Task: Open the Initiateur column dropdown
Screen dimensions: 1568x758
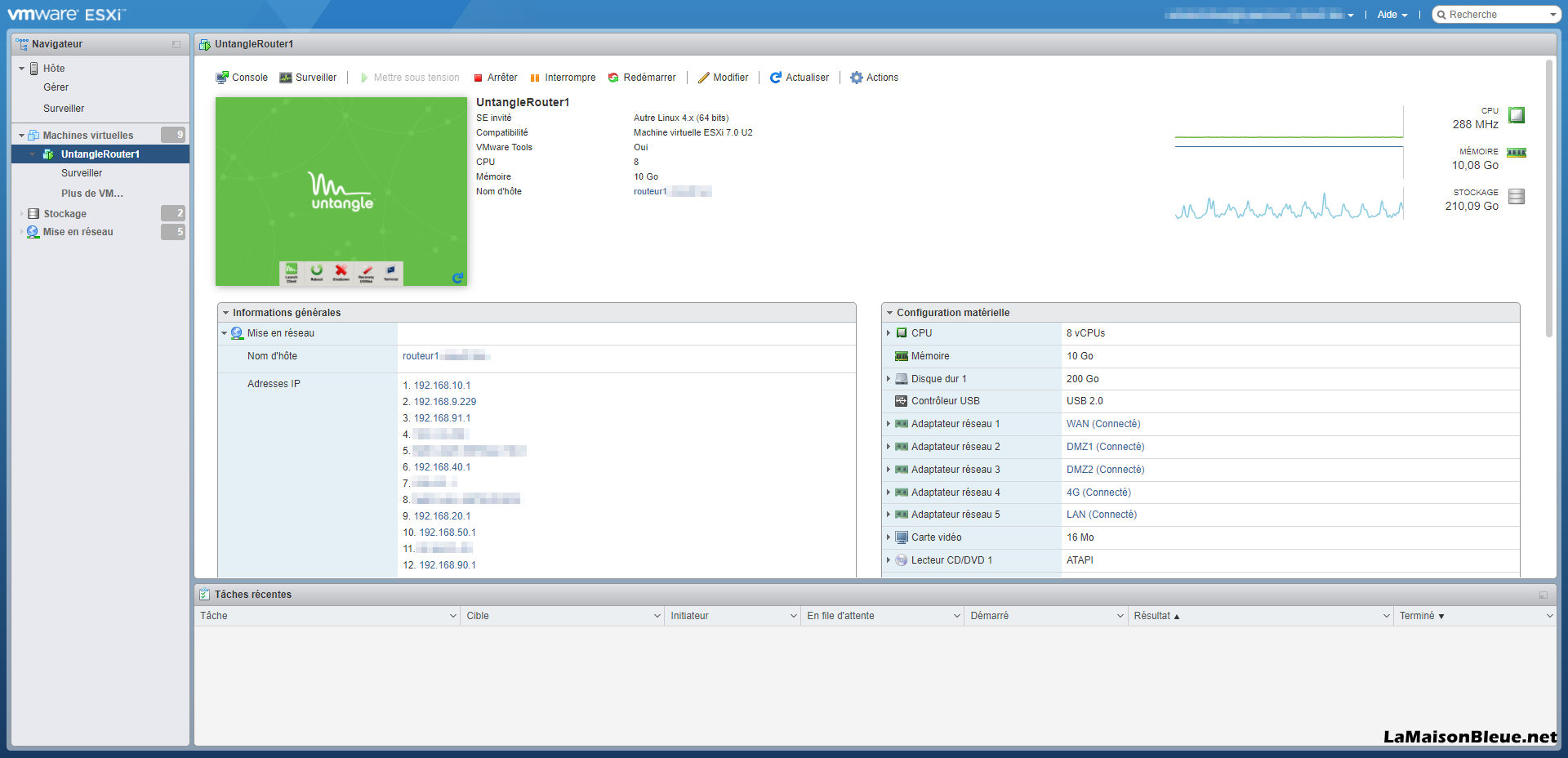Action: pos(794,616)
